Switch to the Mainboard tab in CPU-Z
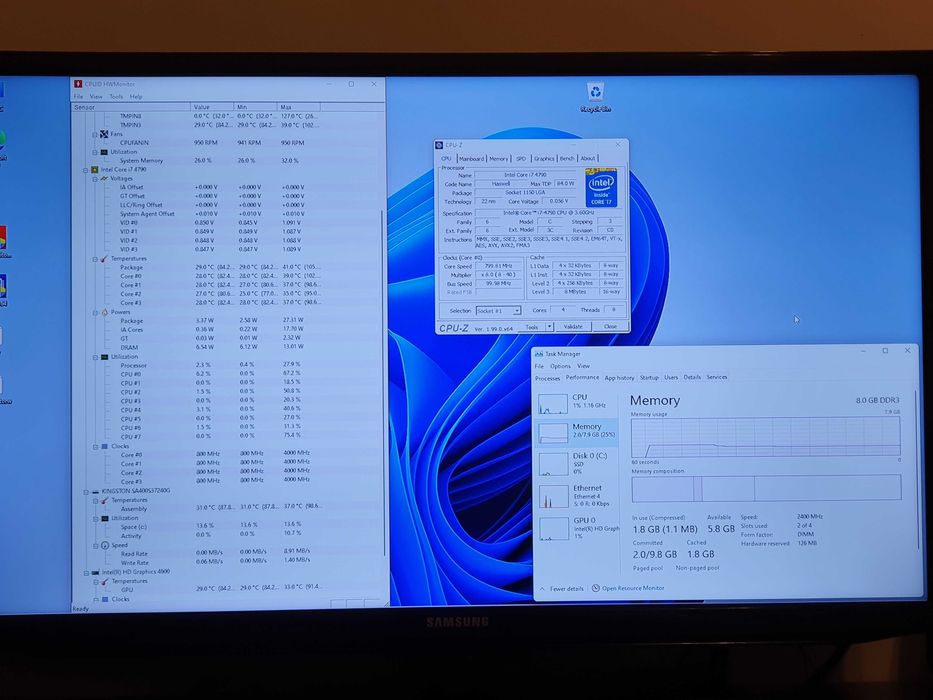Screen dimensions: 933x700 [x=471, y=159]
